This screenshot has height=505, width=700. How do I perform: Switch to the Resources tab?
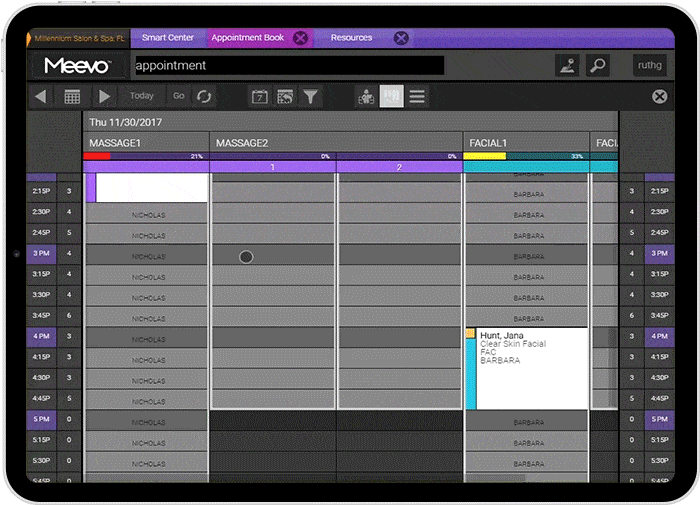[x=351, y=38]
